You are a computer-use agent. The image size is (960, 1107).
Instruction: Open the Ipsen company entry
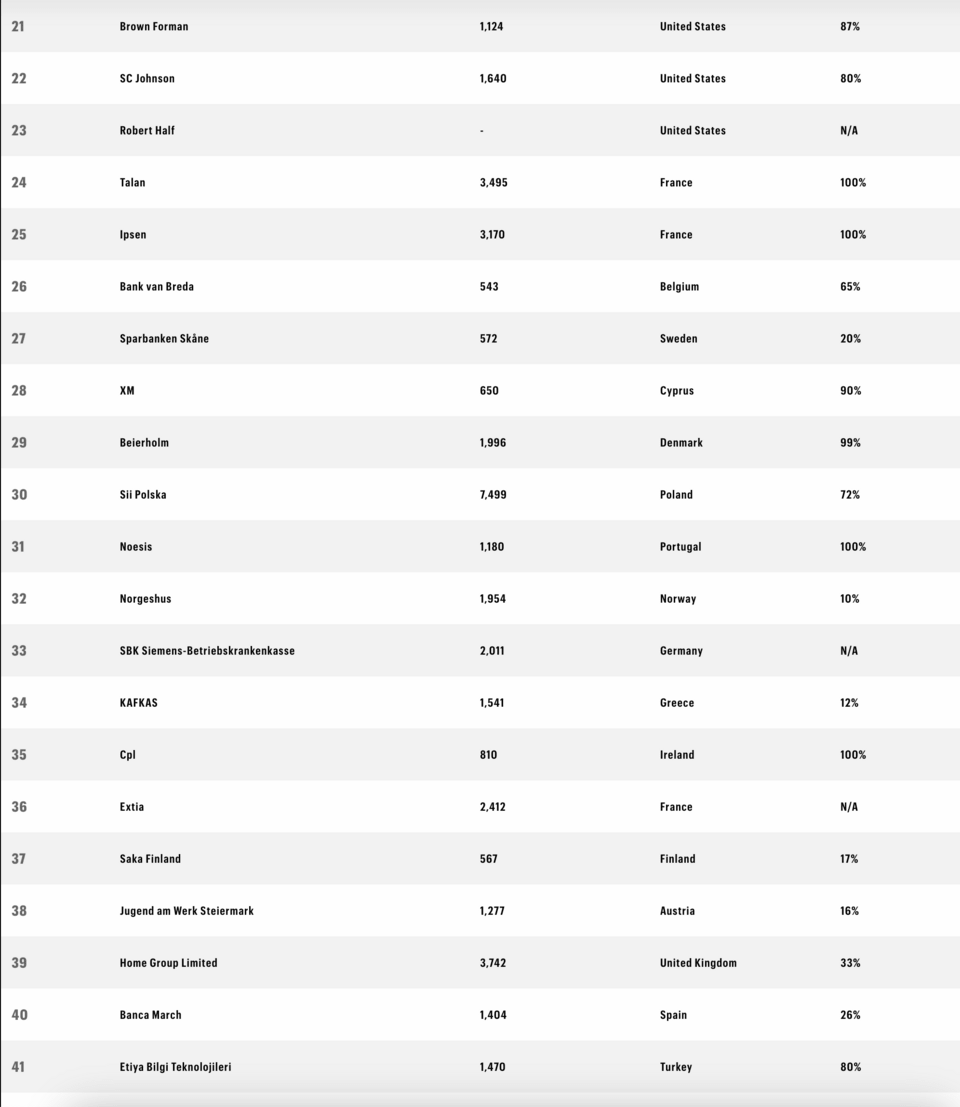[133, 234]
